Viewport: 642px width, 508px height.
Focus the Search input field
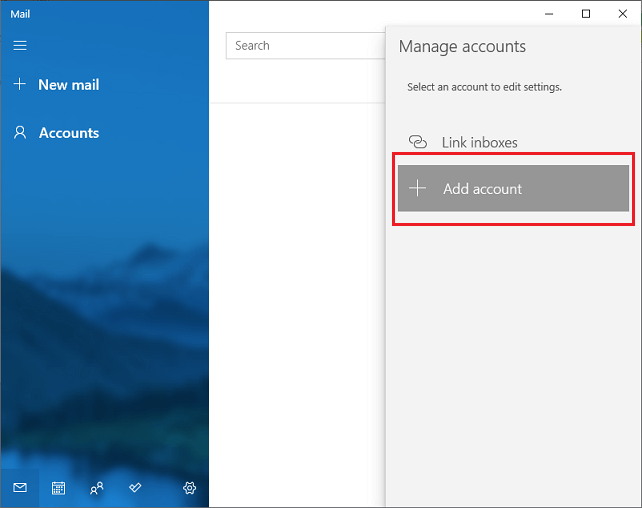pos(305,45)
